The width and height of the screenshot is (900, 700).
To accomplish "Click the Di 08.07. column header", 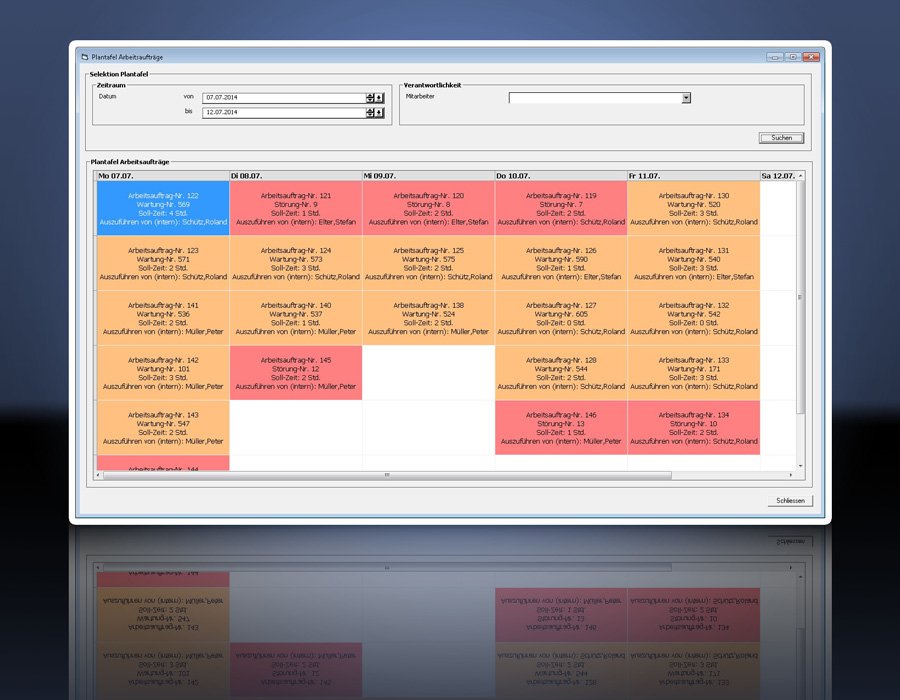I will tap(296, 176).
